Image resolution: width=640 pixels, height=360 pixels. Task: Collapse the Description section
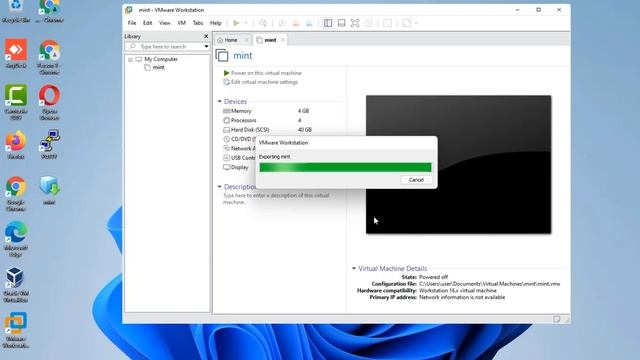coord(220,187)
